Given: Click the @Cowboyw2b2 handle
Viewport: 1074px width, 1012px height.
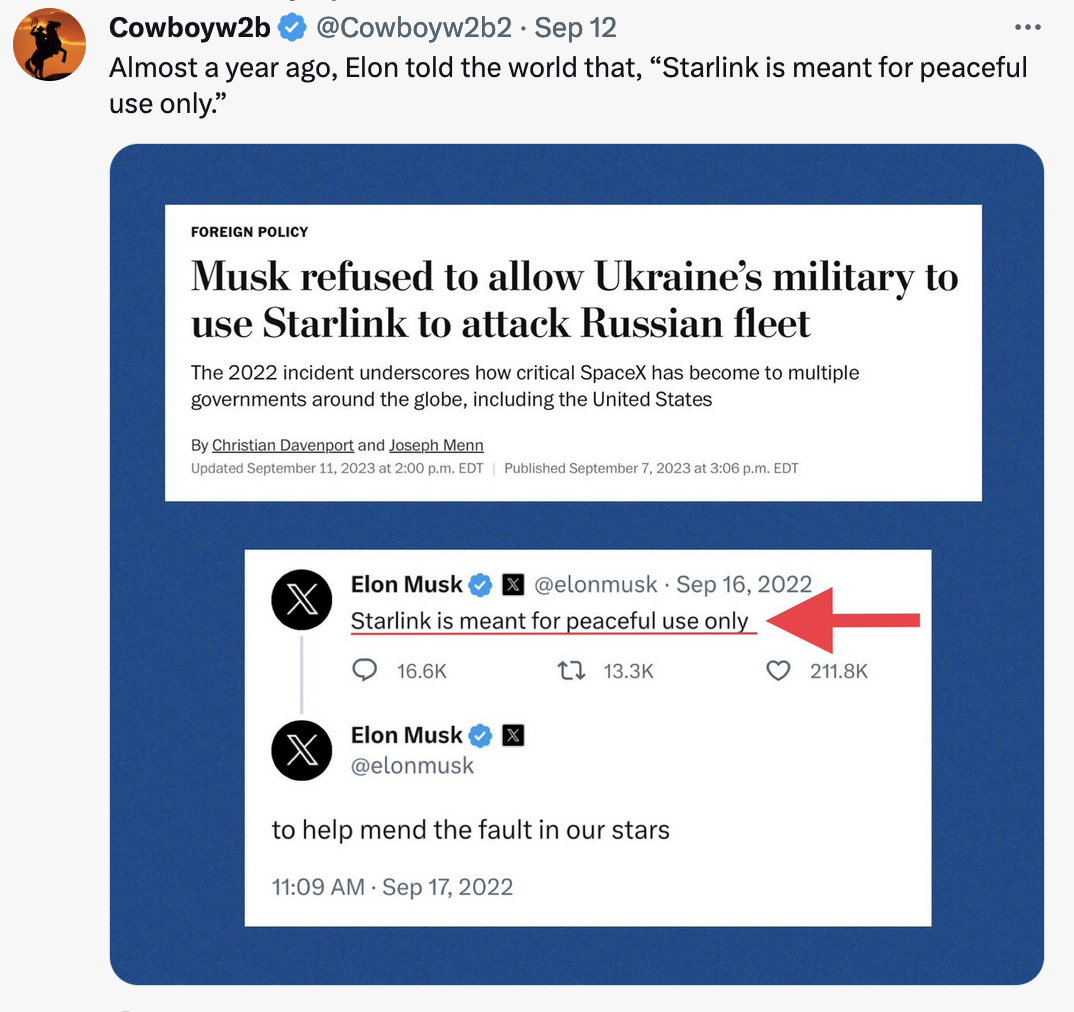Looking at the screenshot, I should pos(414,28).
